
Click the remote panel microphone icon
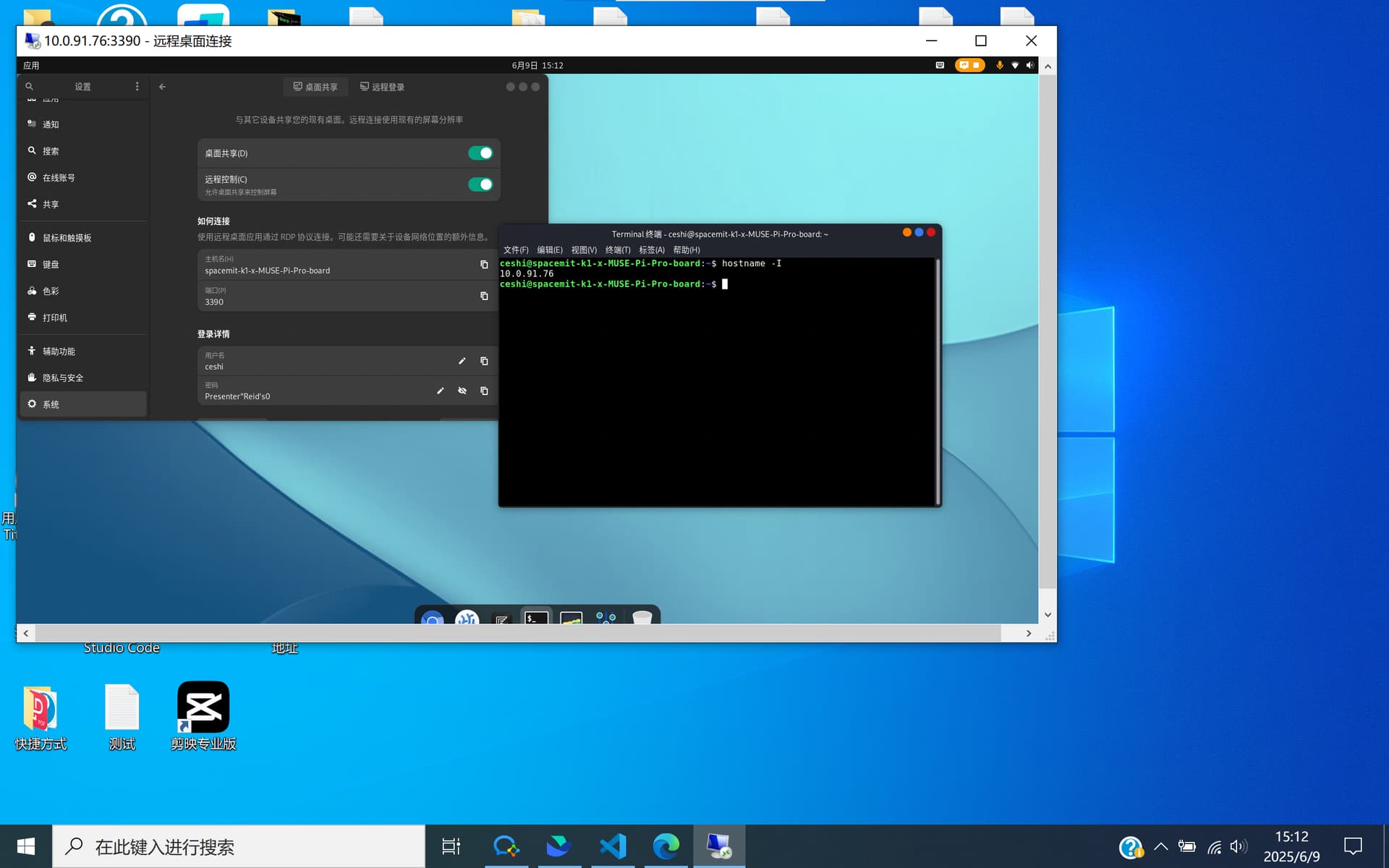pos(1000,66)
